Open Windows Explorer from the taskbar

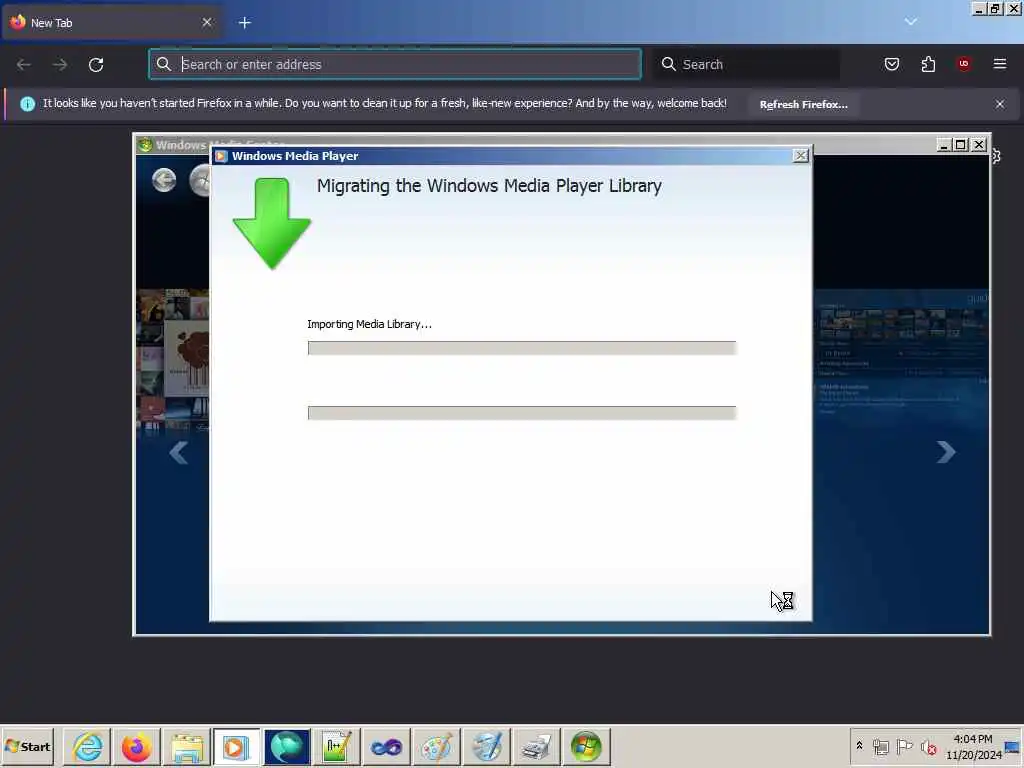click(187, 747)
